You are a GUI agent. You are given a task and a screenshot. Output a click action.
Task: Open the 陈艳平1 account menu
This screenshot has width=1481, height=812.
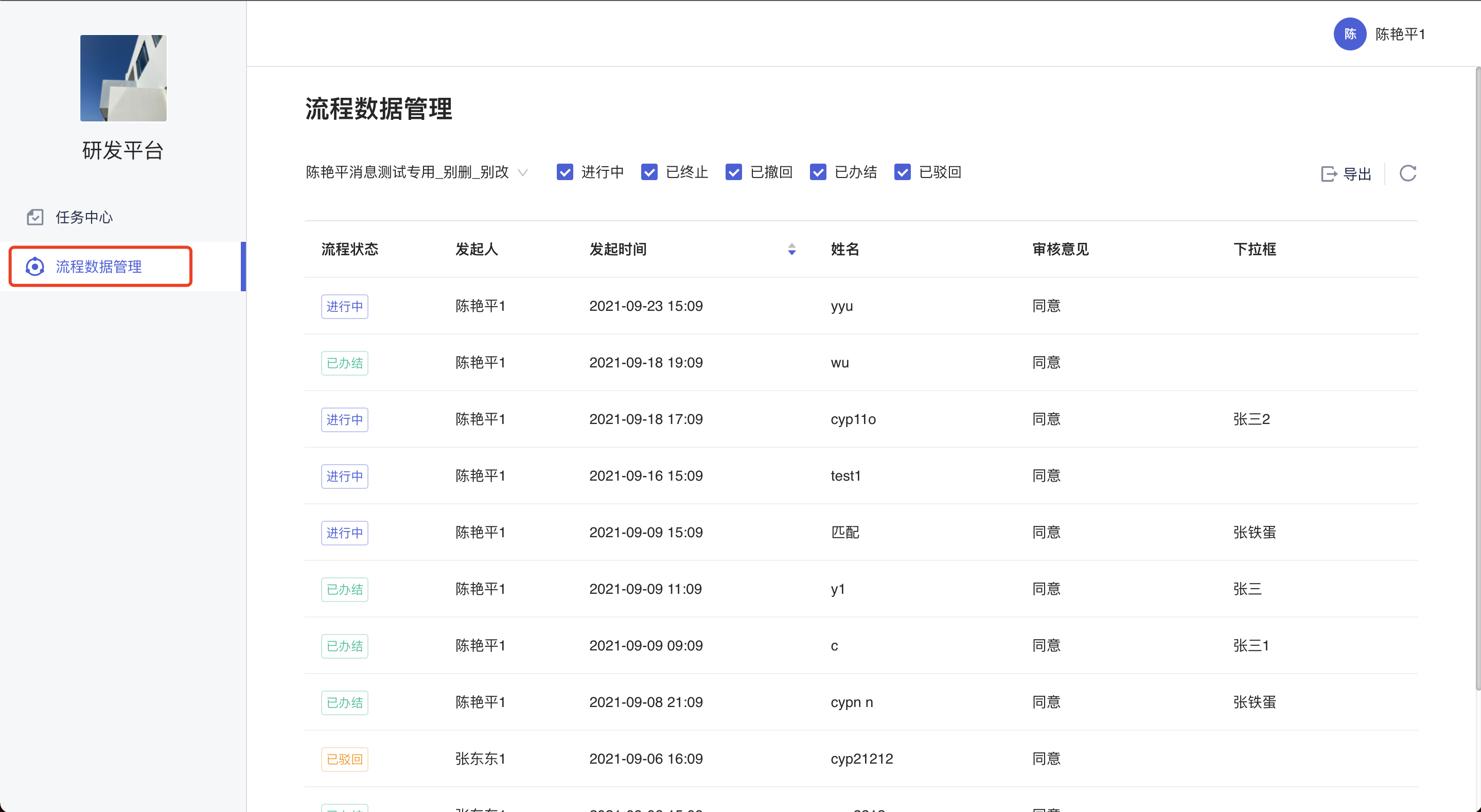[1399, 34]
